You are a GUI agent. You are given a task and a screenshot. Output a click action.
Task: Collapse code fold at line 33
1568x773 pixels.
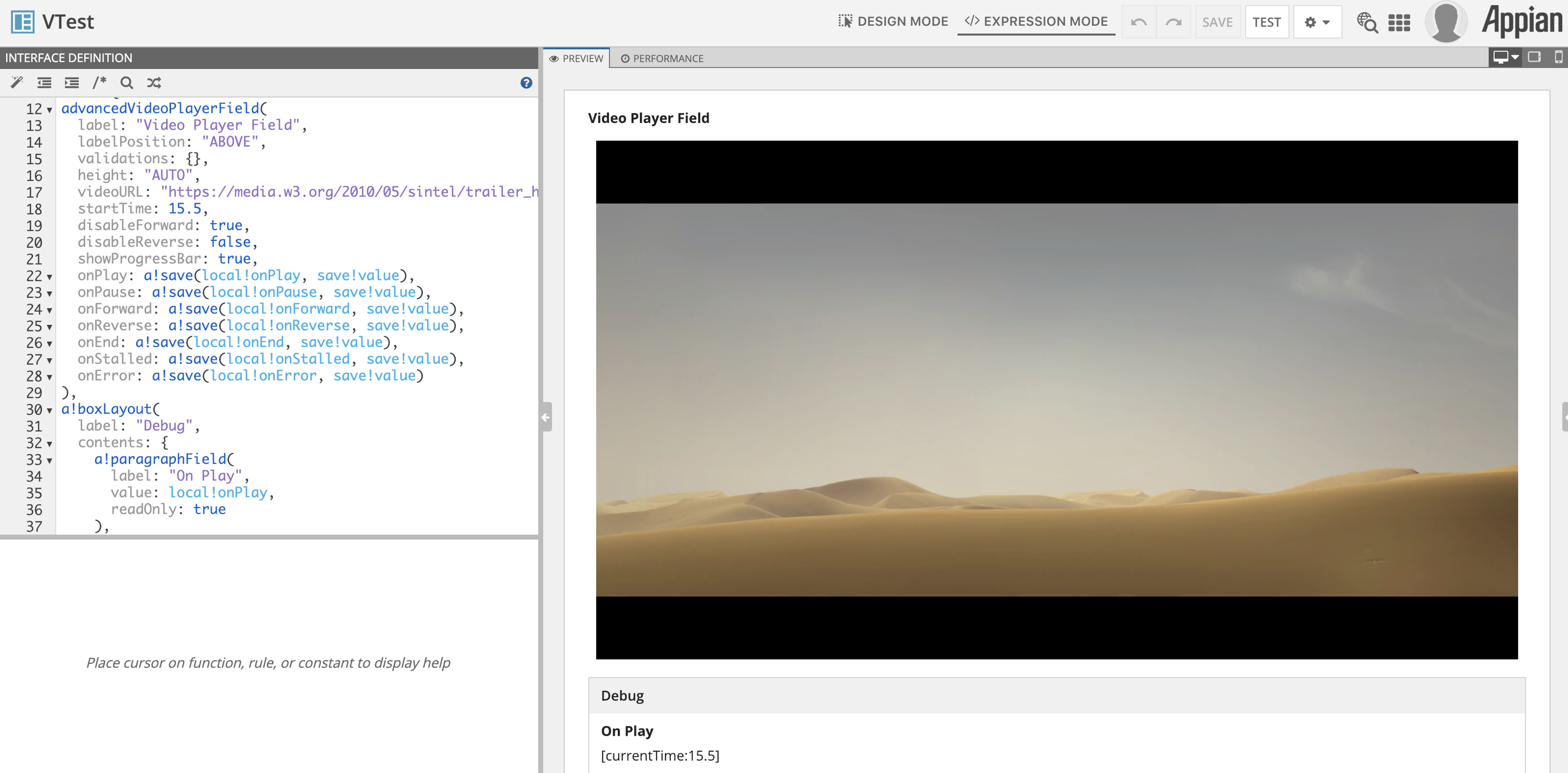pyautogui.click(x=49, y=460)
